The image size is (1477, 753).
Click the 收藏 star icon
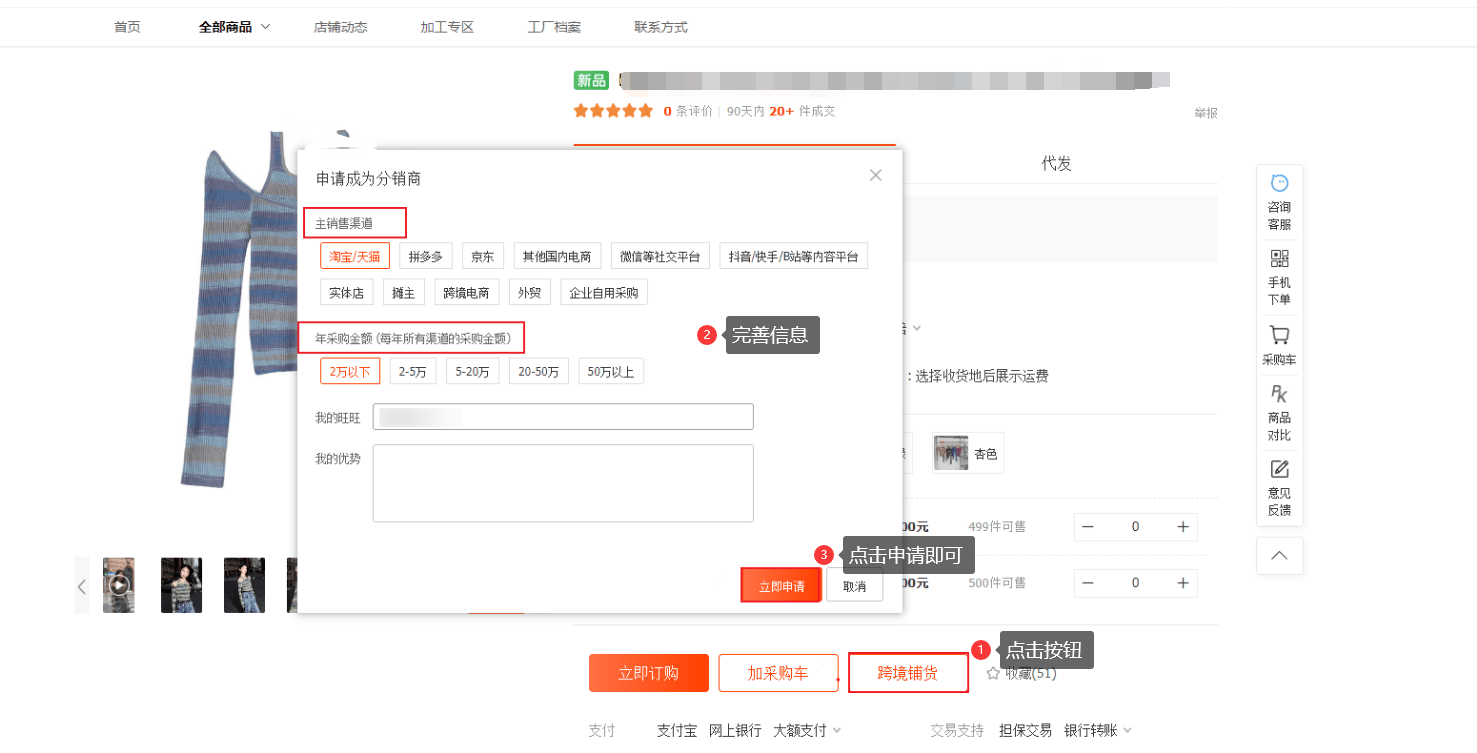[x=993, y=673]
